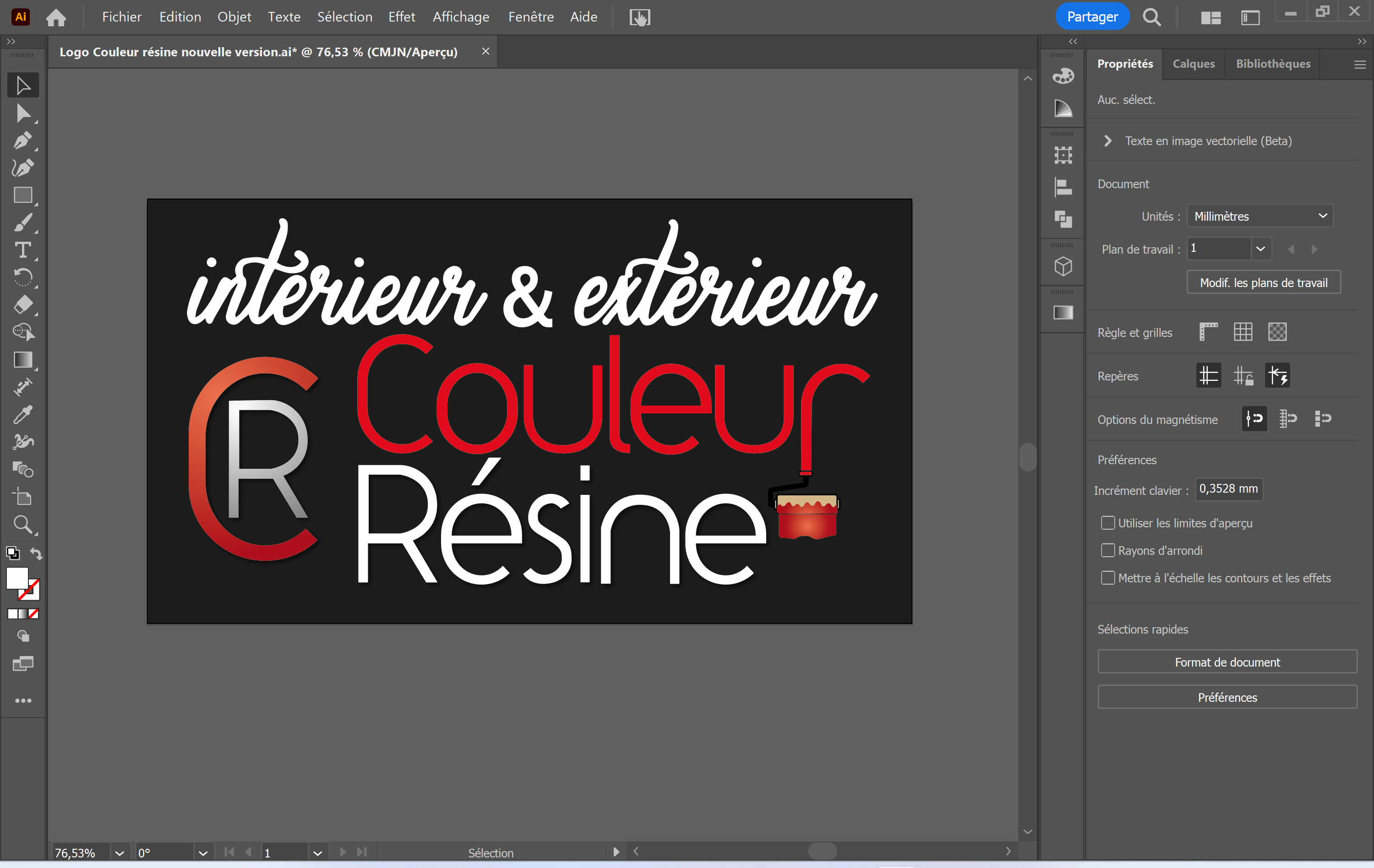Image resolution: width=1374 pixels, height=868 pixels.
Task: Select the Direct Selection tool
Action: pos(23,113)
